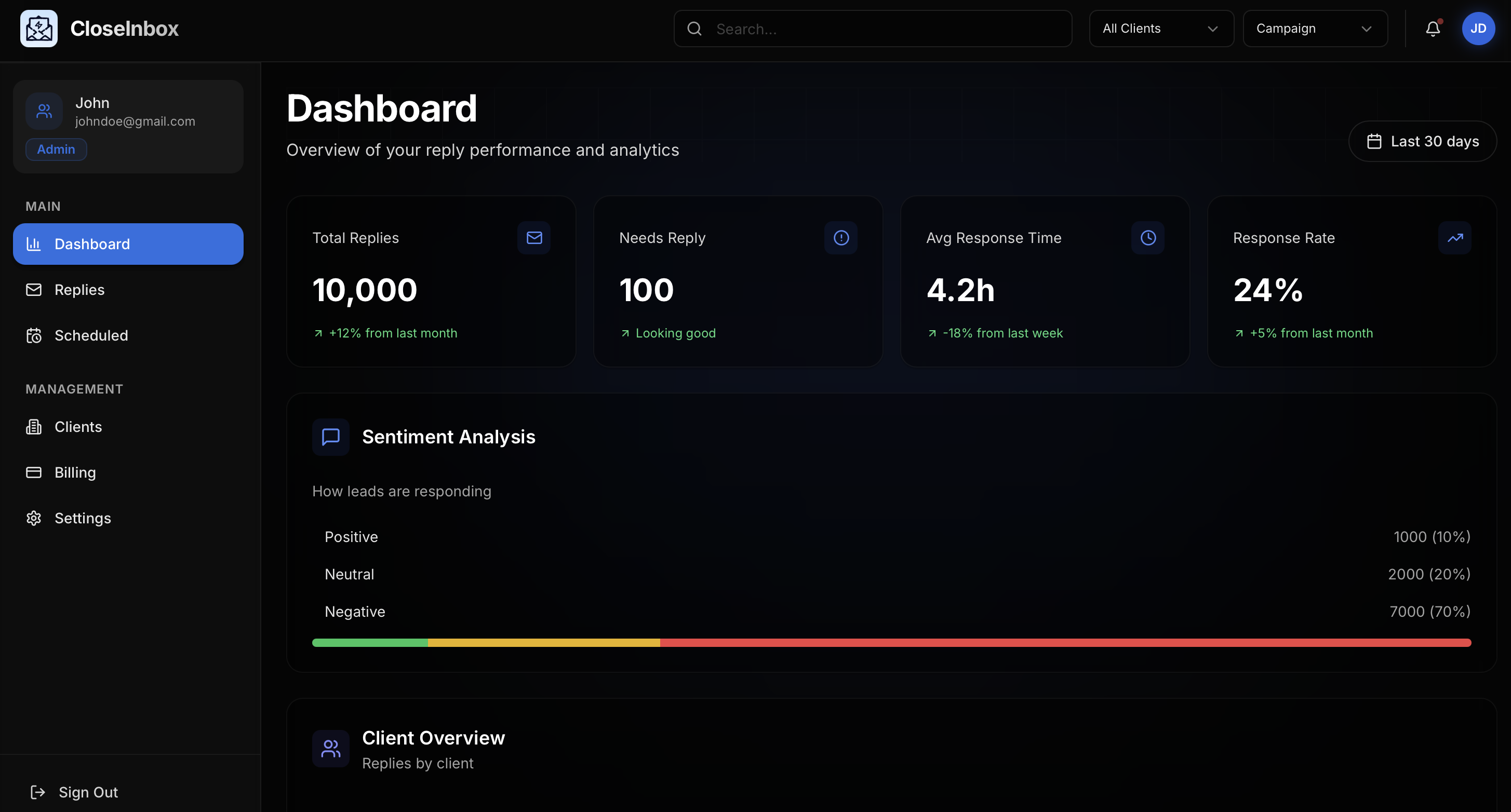Click the arrow beside -18% from last week
The image size is (1511, 812).
pos(932,333)
